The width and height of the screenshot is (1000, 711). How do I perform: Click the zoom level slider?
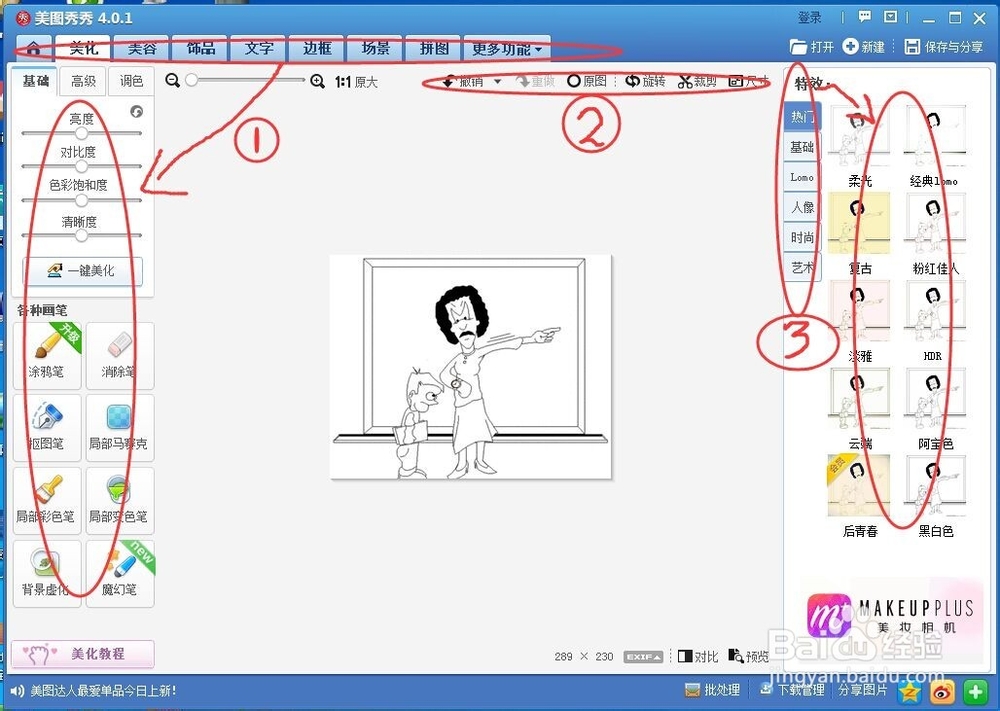(x=246, y=80)
